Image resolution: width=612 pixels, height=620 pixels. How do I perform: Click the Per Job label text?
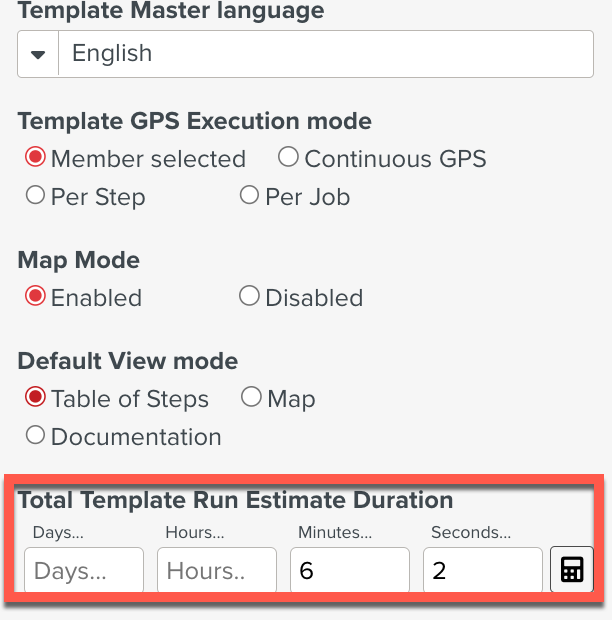click(x=308, y=197)
